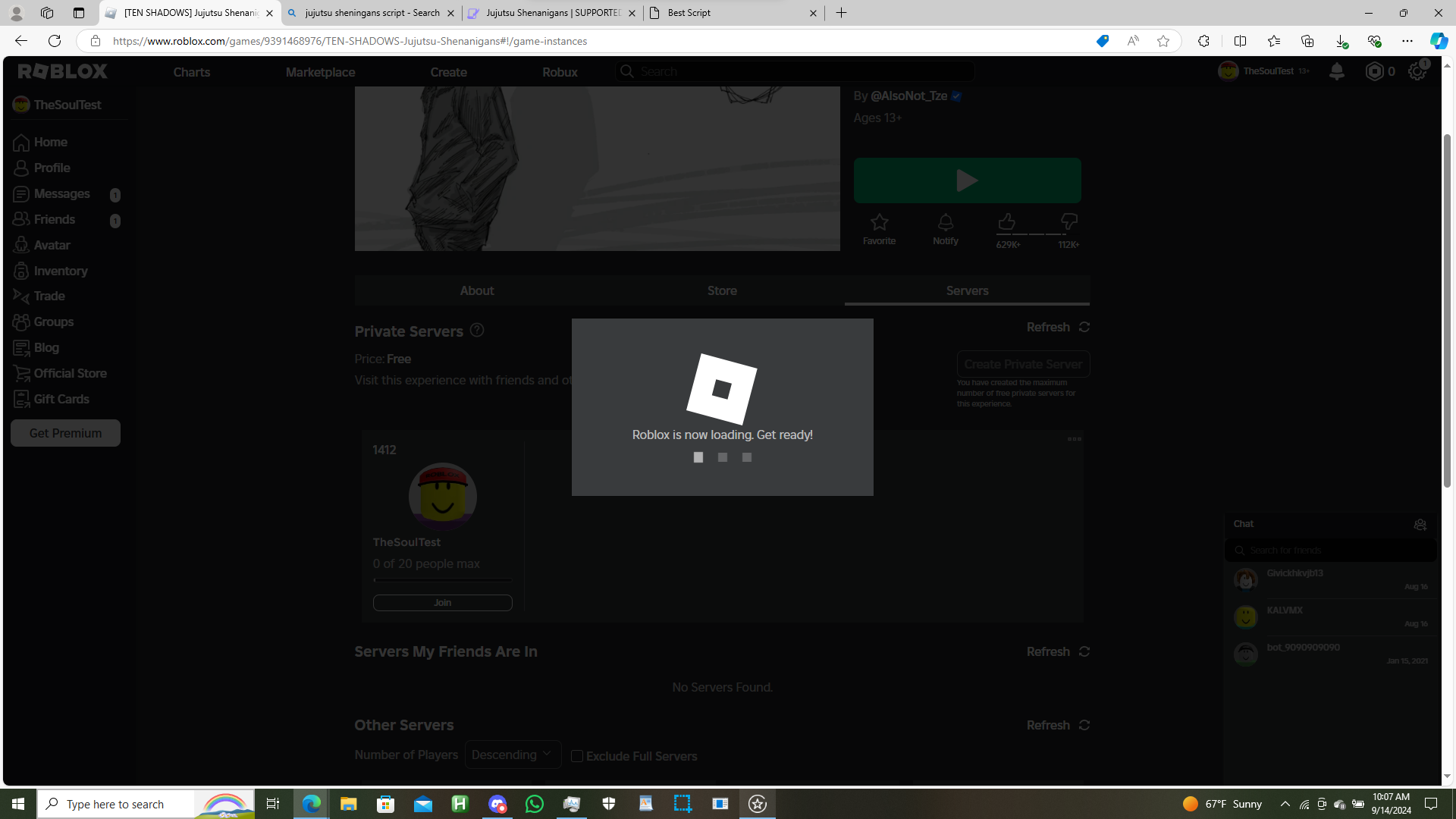Switch to the About tab
This screenshot has width=1456, height=819.
click(x=476, y=290)
